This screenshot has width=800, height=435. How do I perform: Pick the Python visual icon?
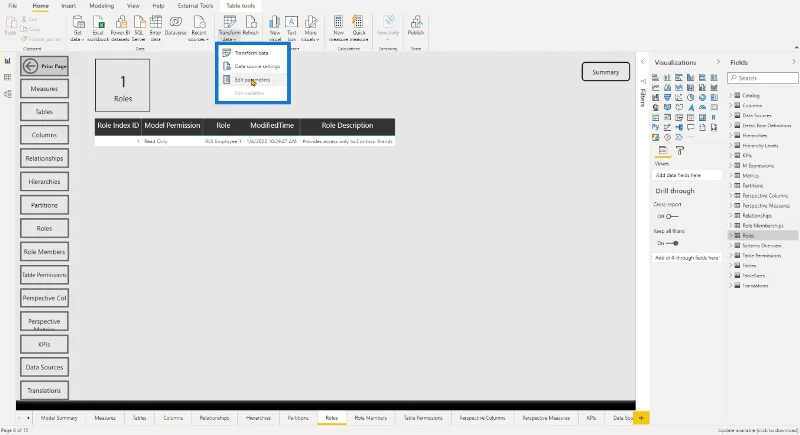655,127
